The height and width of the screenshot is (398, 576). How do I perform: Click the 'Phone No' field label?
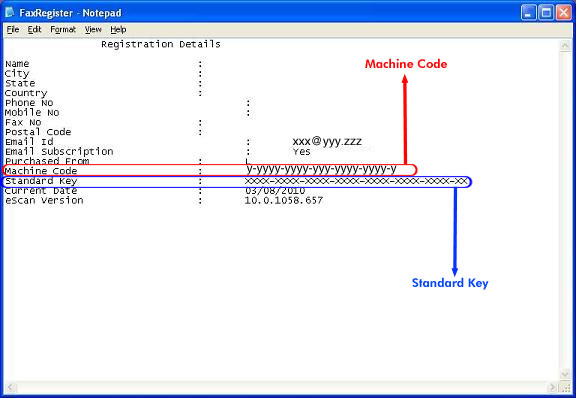[29, 103]
